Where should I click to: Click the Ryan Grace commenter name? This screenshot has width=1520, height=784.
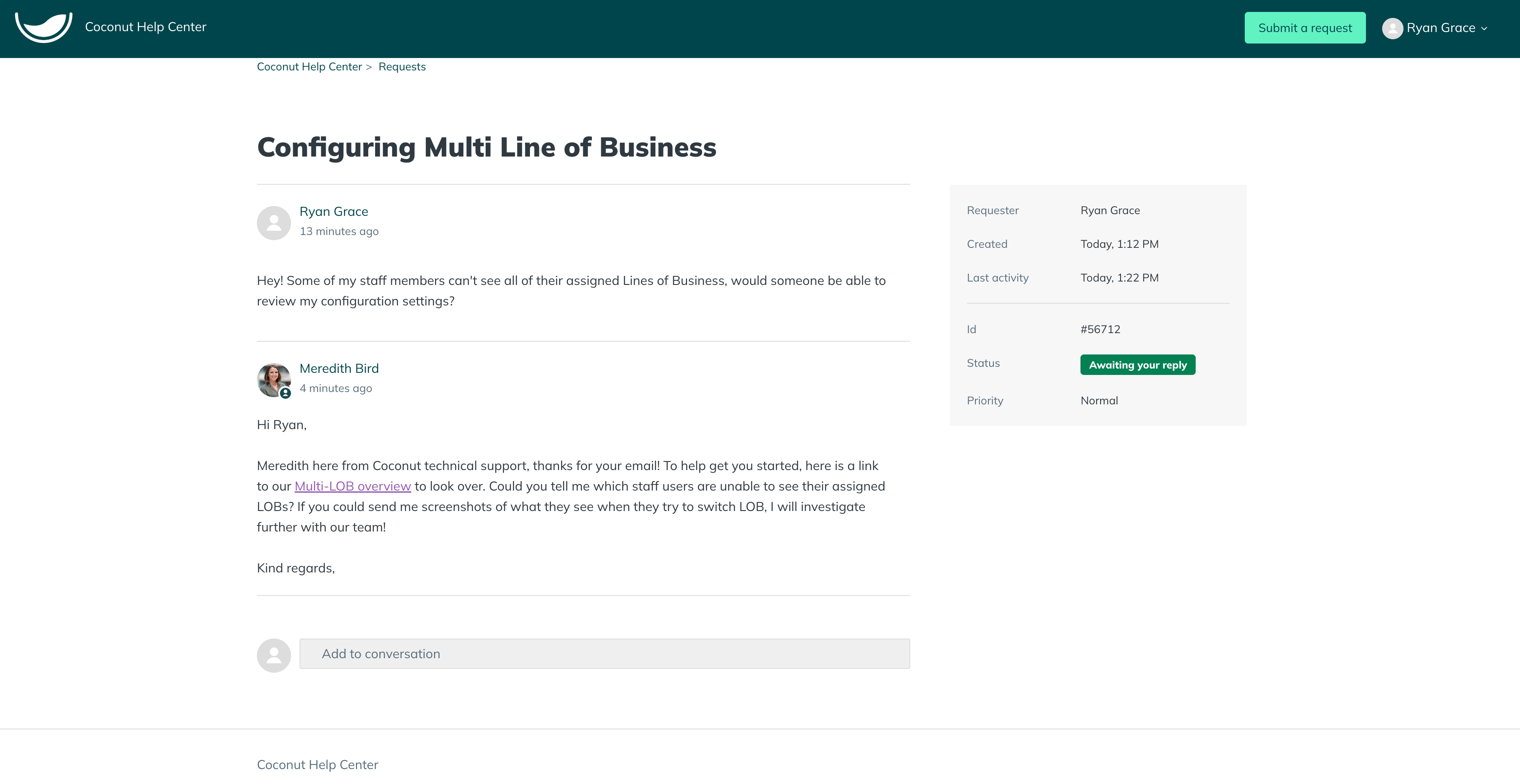point(333,211)
